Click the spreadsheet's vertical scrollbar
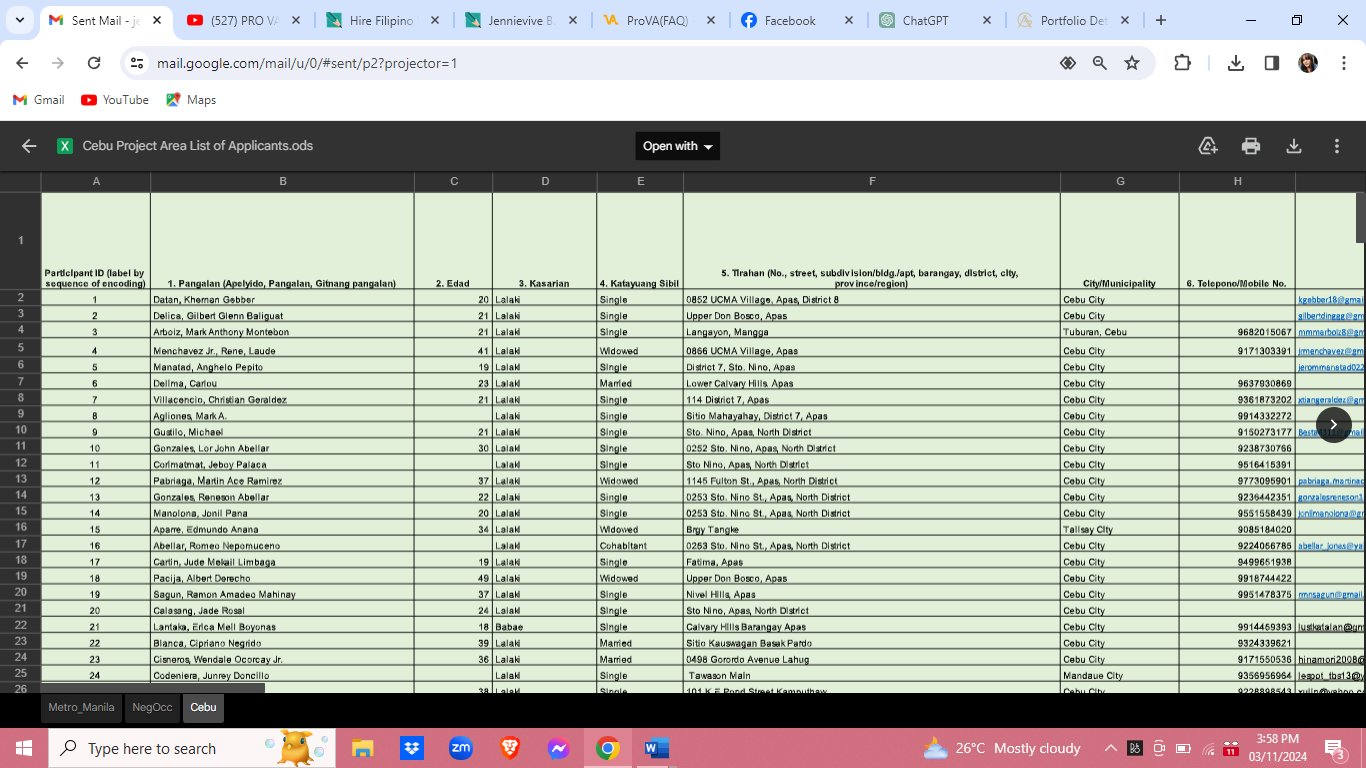The height and width of the screenshot is (768, 1366). pyautogui.click(x=1360, y=217)
